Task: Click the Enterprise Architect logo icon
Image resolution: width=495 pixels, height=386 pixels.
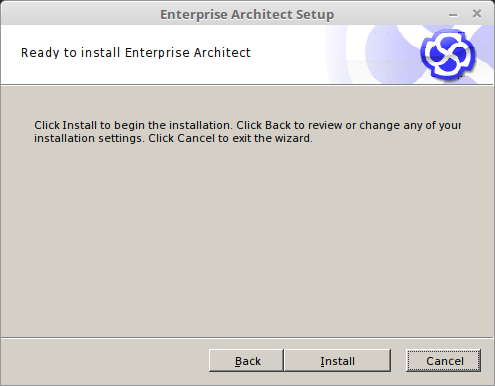Action: coord(448,54)
